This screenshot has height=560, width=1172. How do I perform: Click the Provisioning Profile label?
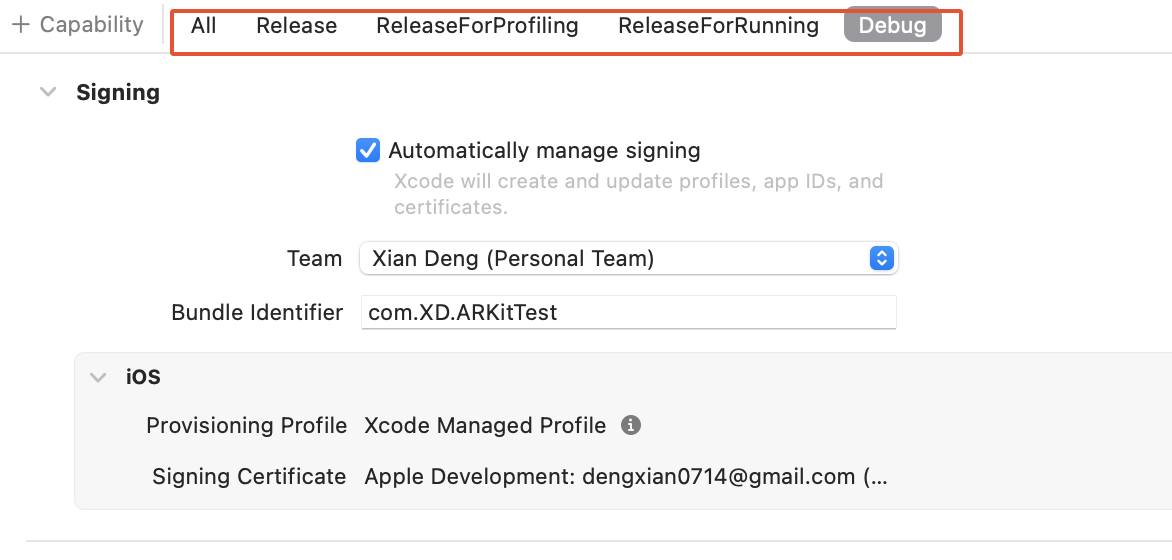point(247,425)
